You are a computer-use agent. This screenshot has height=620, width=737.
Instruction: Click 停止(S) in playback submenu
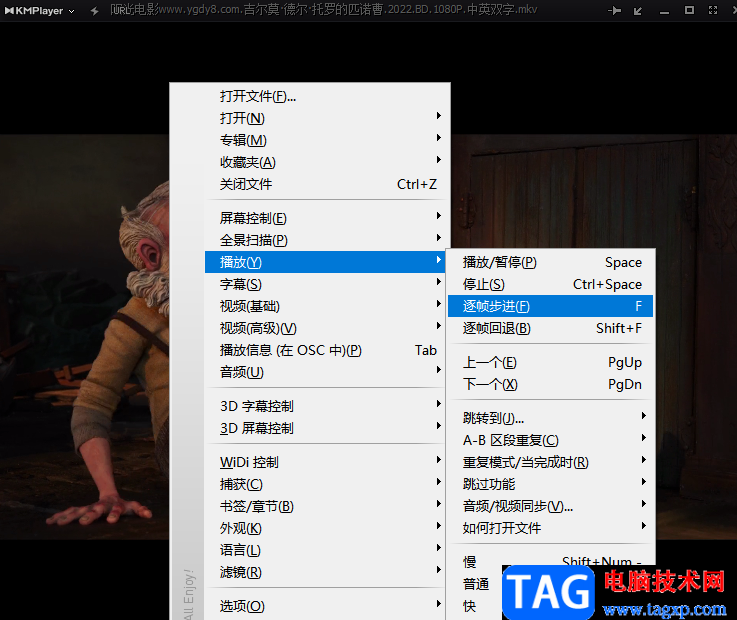550,284
